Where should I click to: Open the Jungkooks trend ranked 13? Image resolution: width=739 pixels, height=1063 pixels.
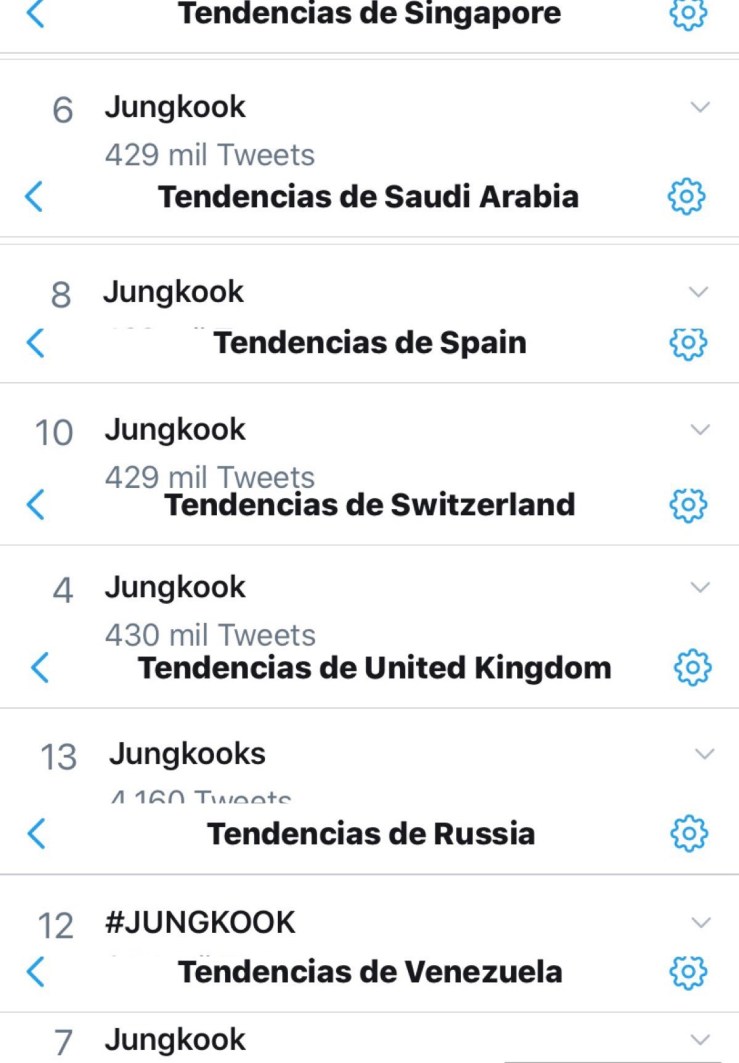(187, 754)
